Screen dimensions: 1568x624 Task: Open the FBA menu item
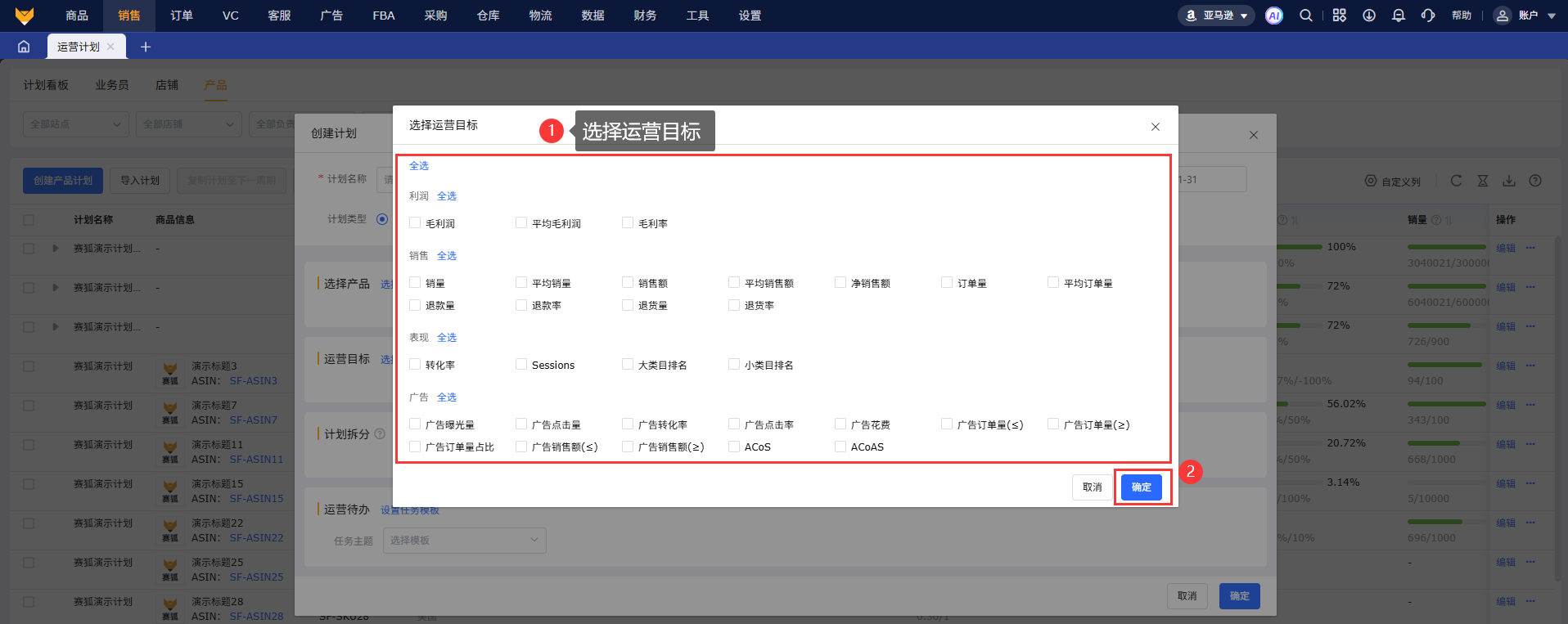pos(383,16)
